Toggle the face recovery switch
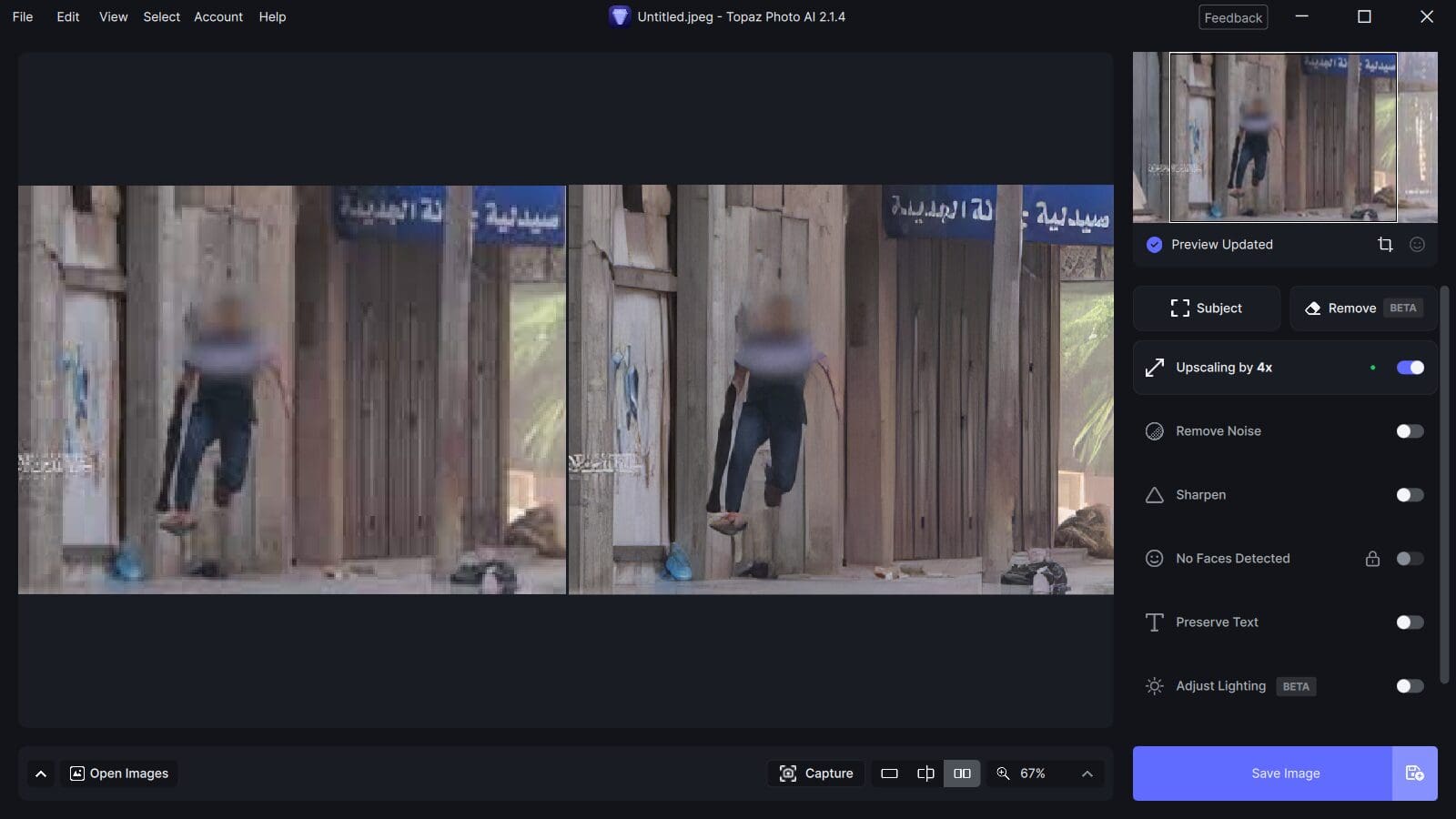 1410,559
